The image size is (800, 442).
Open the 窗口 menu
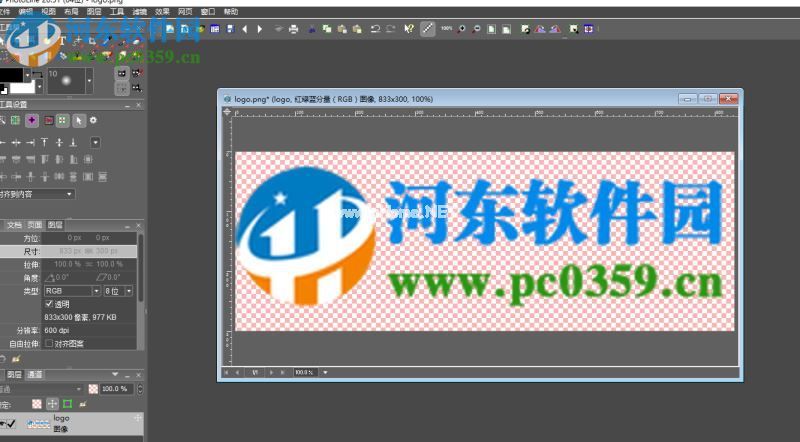208,12
